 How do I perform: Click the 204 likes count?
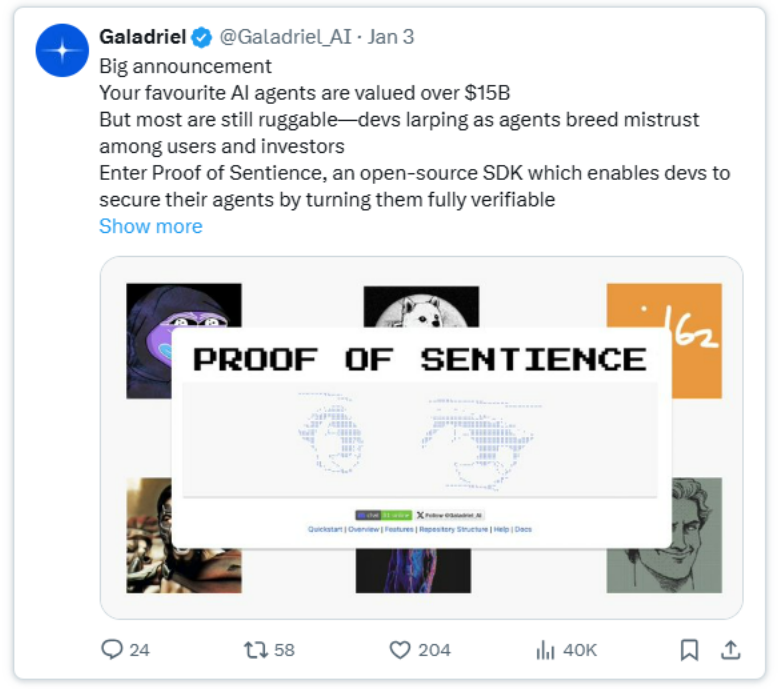[434, 650]
